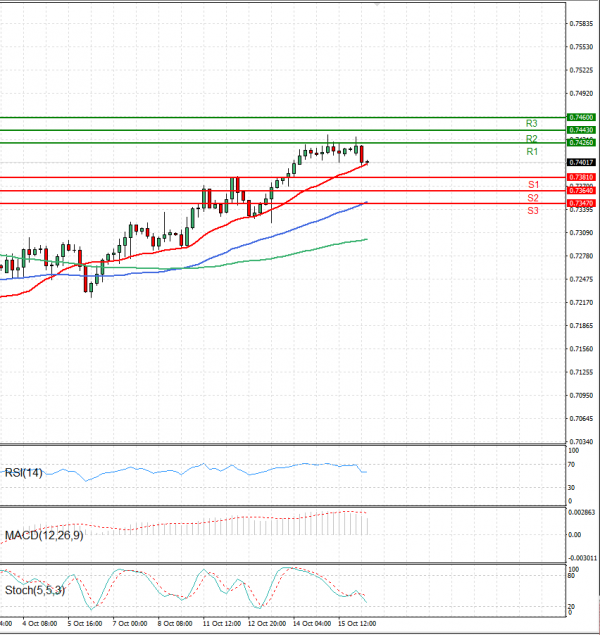The image size is (600, 635).
Task: Click the MACD -0.003011 scale value
Action: 582,558
